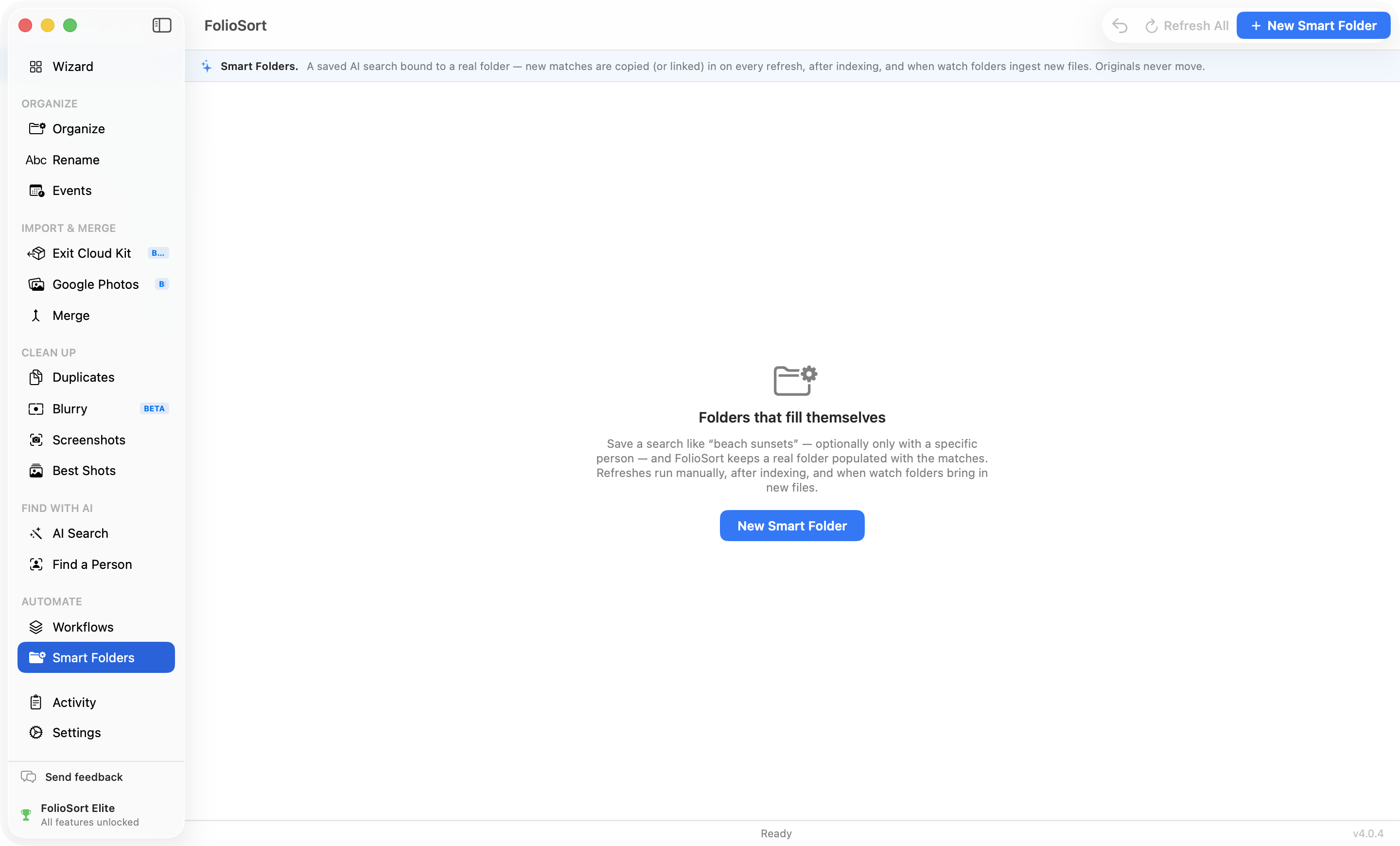This screenshot has height=846, width=1400.
Task: Open the Workflows stack icon
Action: coord(36,627)
